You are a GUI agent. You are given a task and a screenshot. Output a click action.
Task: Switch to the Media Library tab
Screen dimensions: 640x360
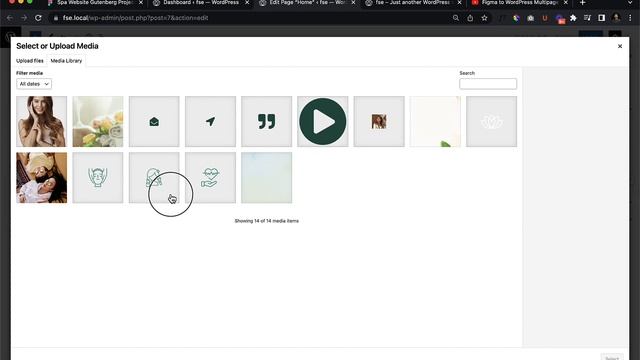coord(66,61)
